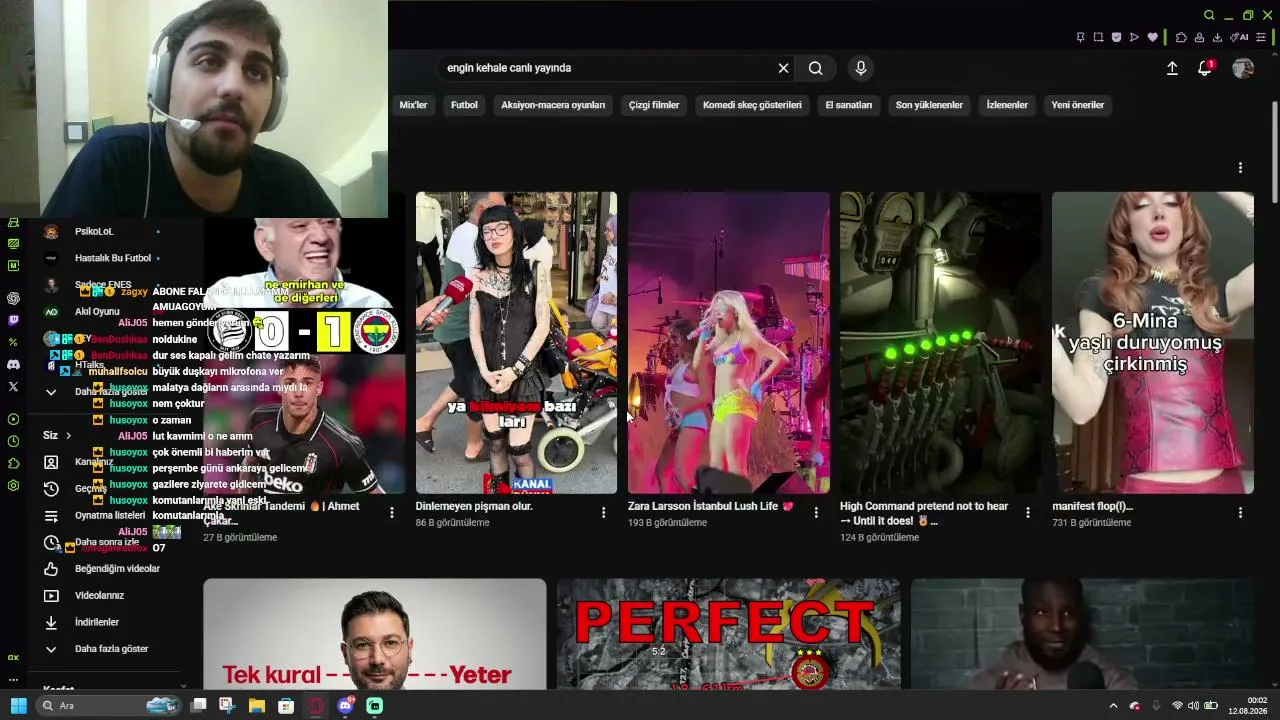The height and width of the screenshot is (720, 1280).
Task: Select the İzlenenler chip
Action: click(x=1007, y=105)
